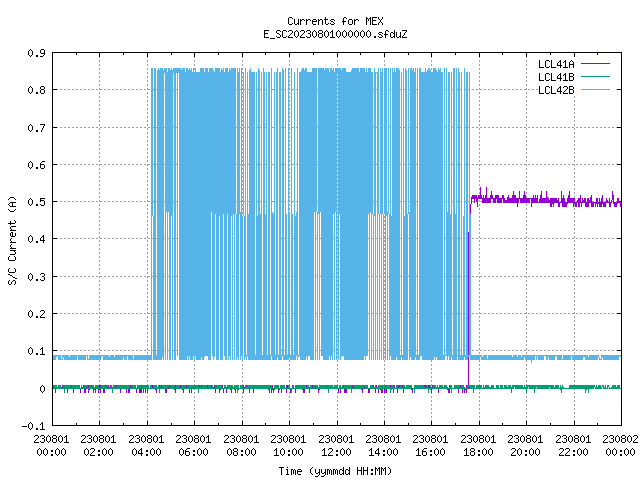The height and width of the screenshot is (480, 640).
Task: Click the 230801 08:00 x-axis tick label
Action: [x=241, y=446]
